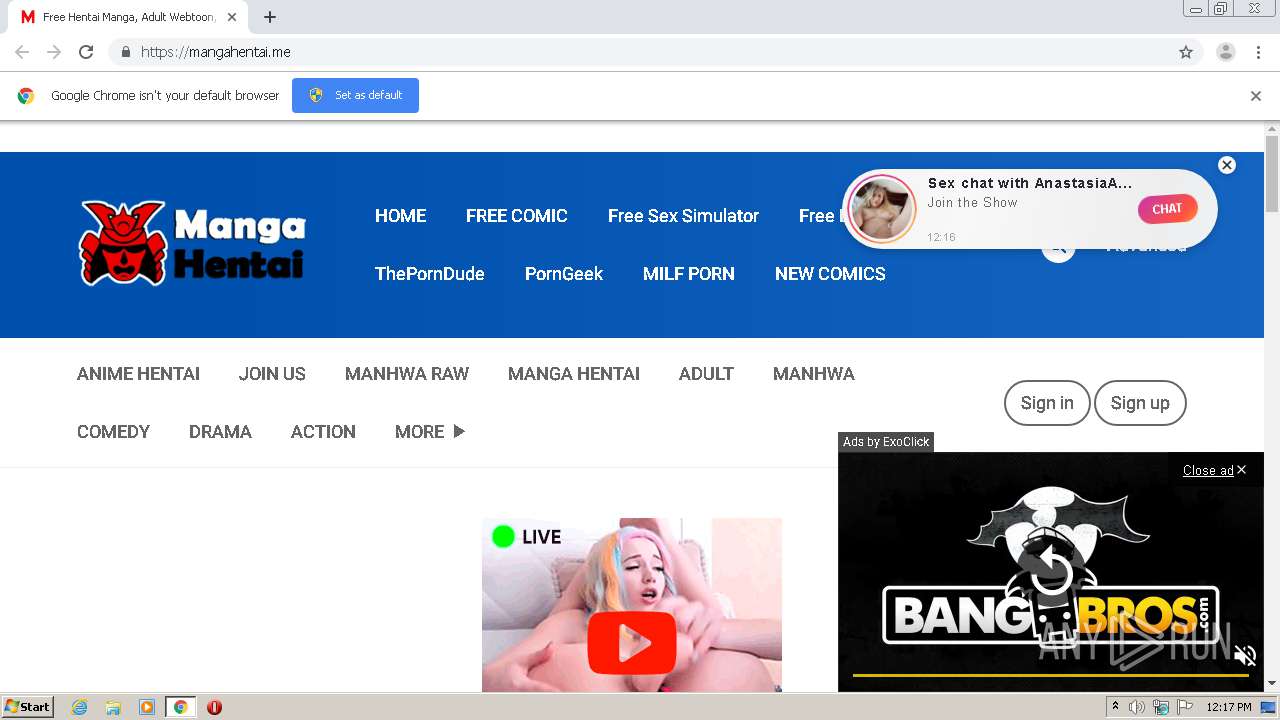The image size is (1280, 720).
Task: Click the search magnifier icon in header
Action: pos(1058,247)
